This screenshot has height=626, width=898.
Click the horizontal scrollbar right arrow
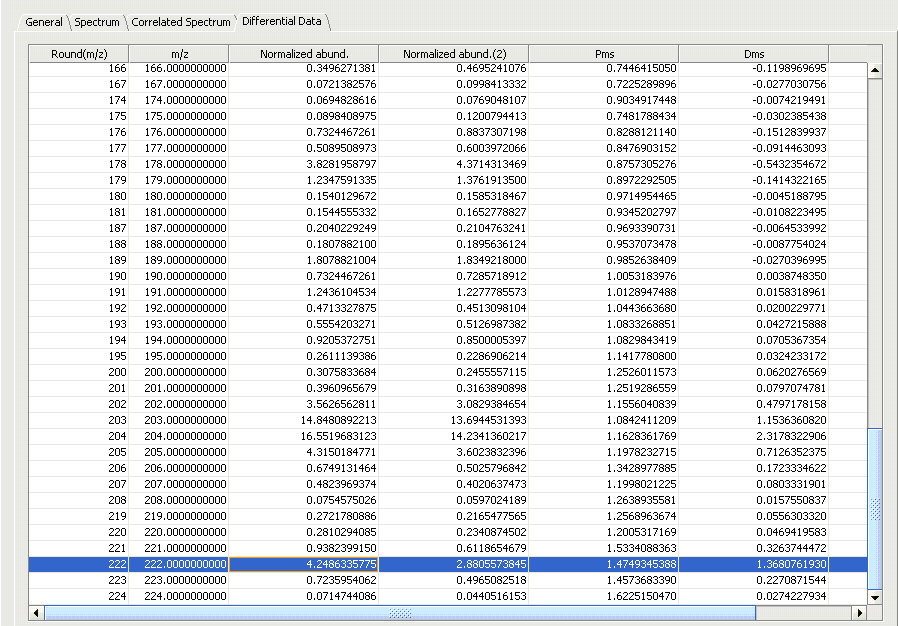click(x=859, y=612)
